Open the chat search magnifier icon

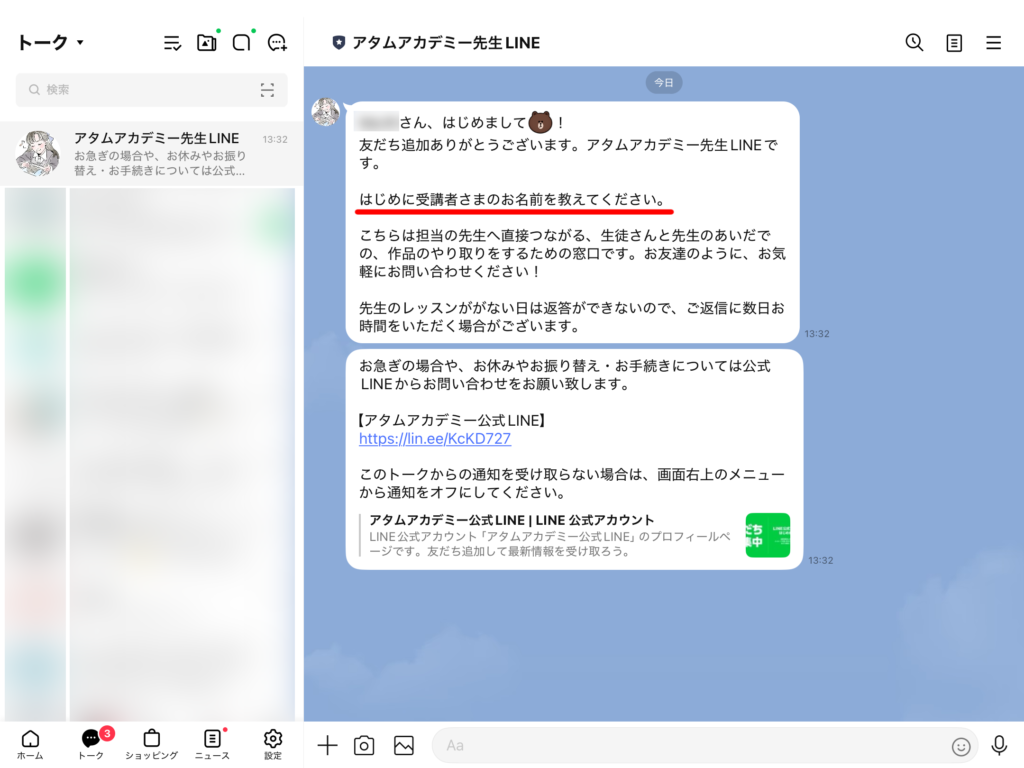point(914,42)
